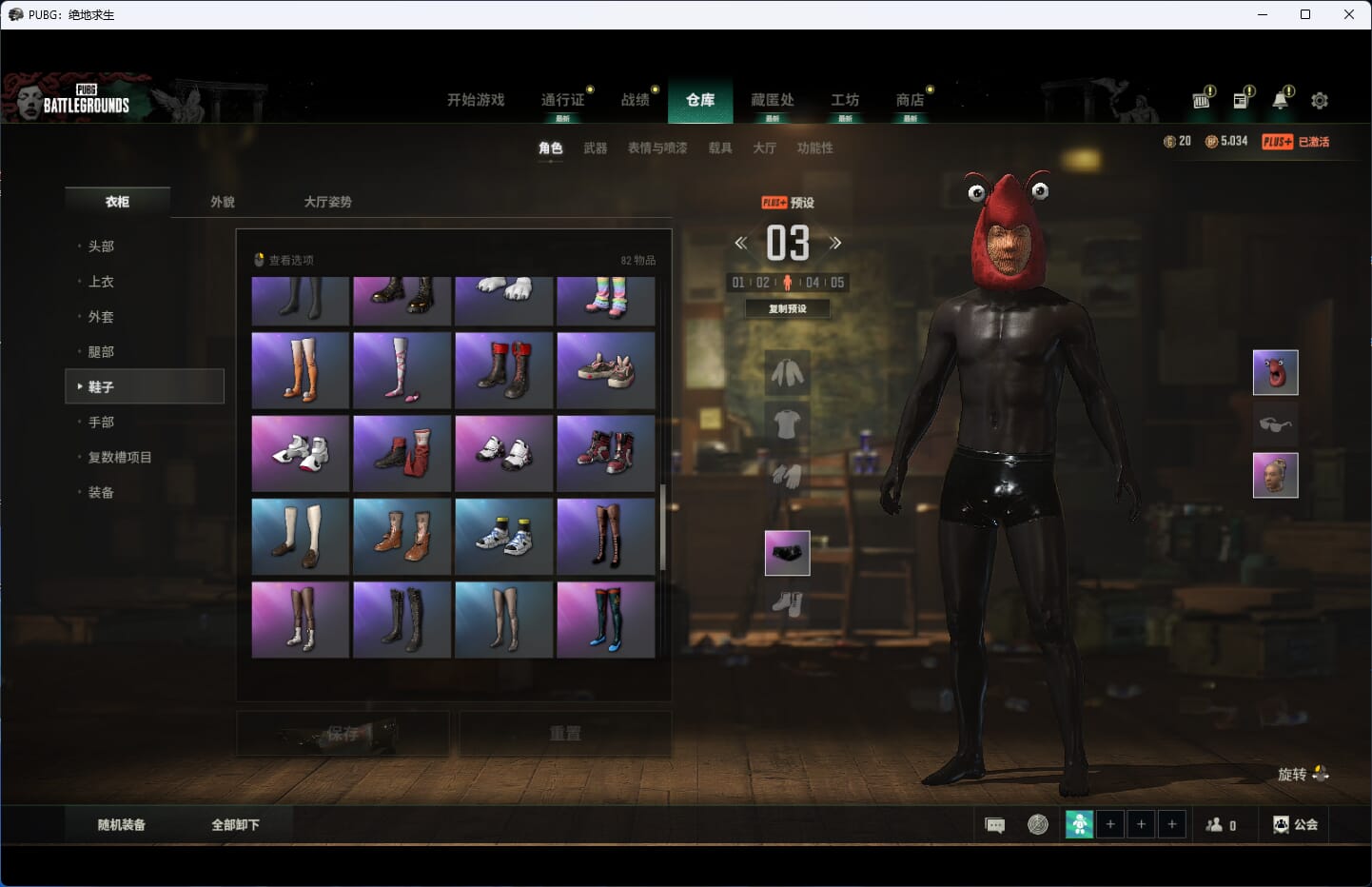1372x887 pixels.
Task: Open the 衣柜 wardrobe tab
Action: [x=117, y=202]
